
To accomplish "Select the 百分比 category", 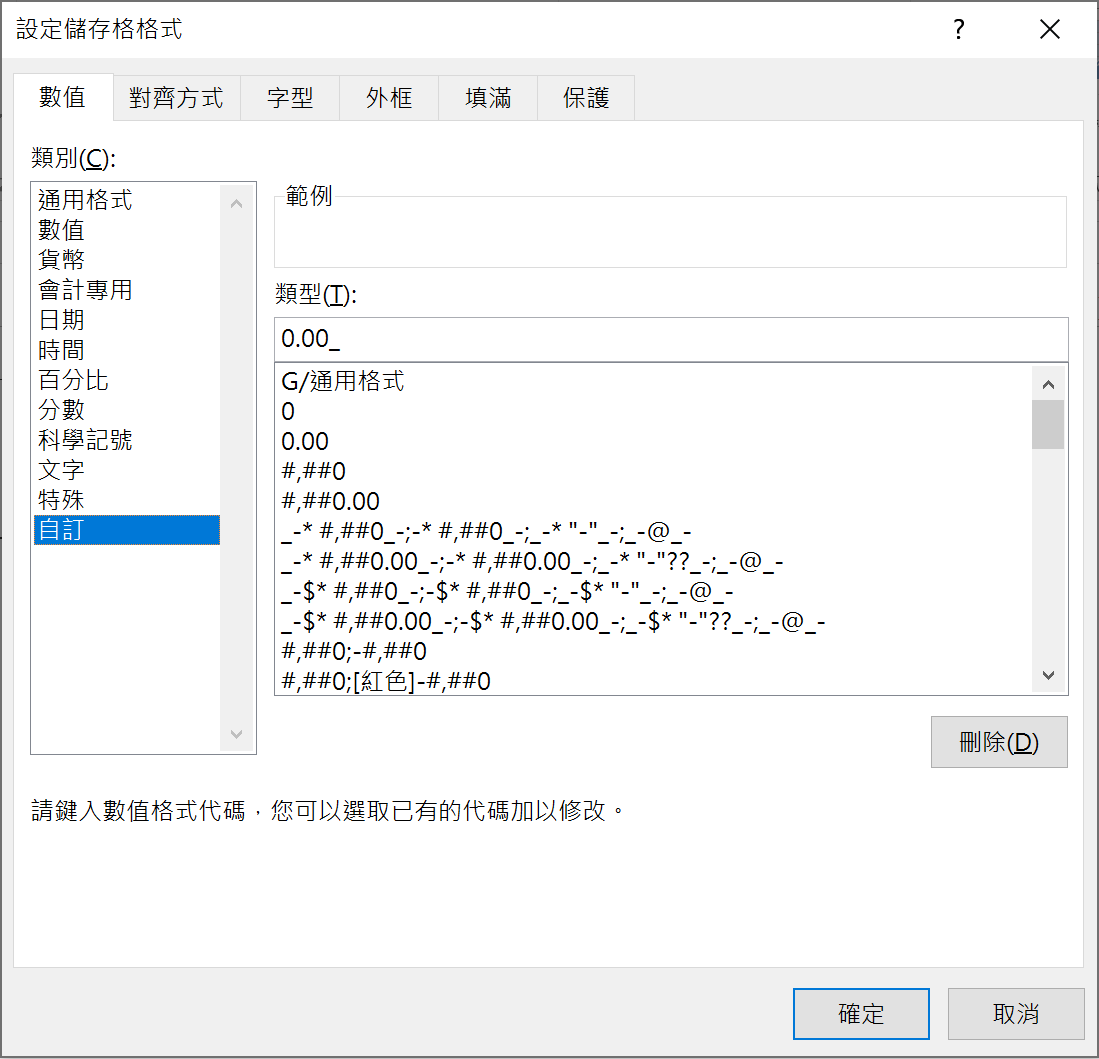I will click(127, 380).
